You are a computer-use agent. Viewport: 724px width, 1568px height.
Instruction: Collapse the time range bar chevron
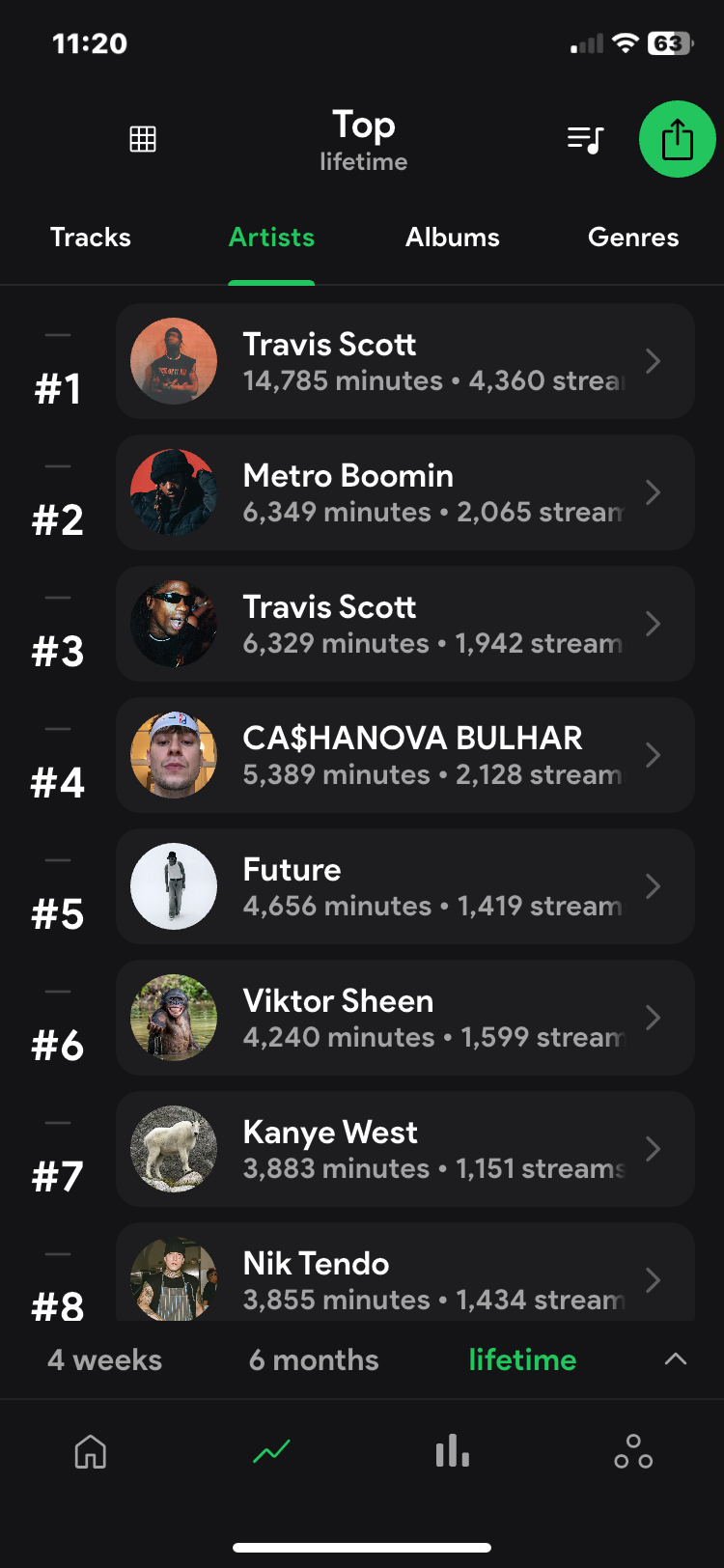[676, 1359]
